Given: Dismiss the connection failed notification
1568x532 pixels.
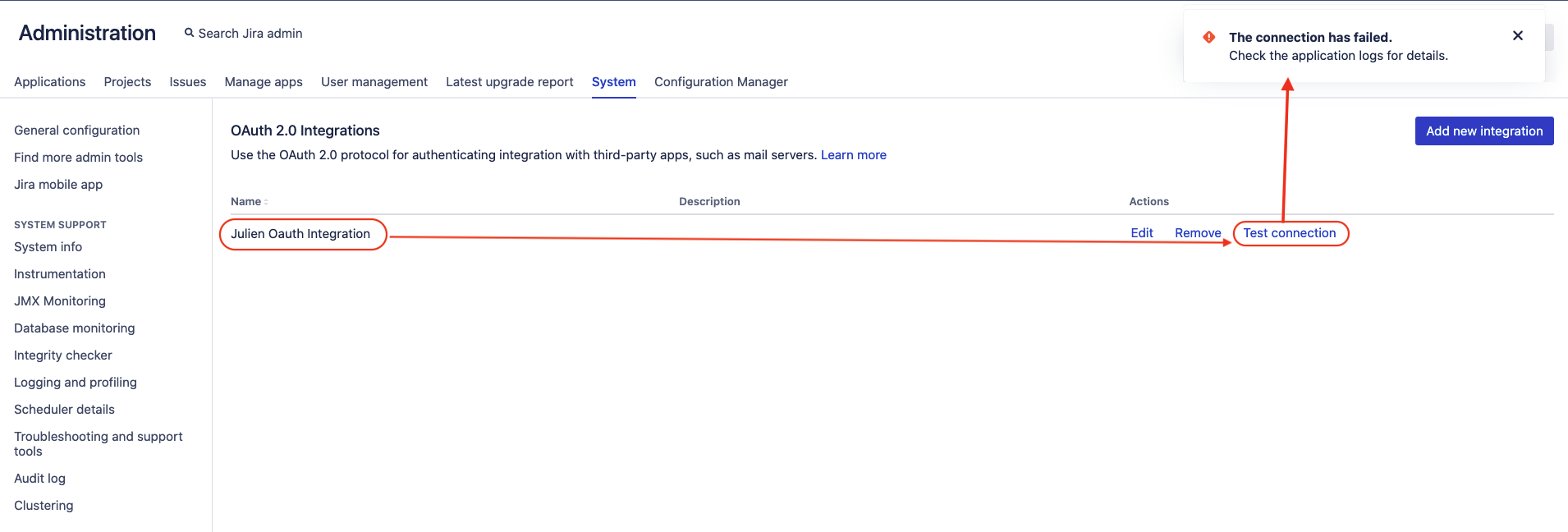Looking at the screenshot, I should point(1518,35).
